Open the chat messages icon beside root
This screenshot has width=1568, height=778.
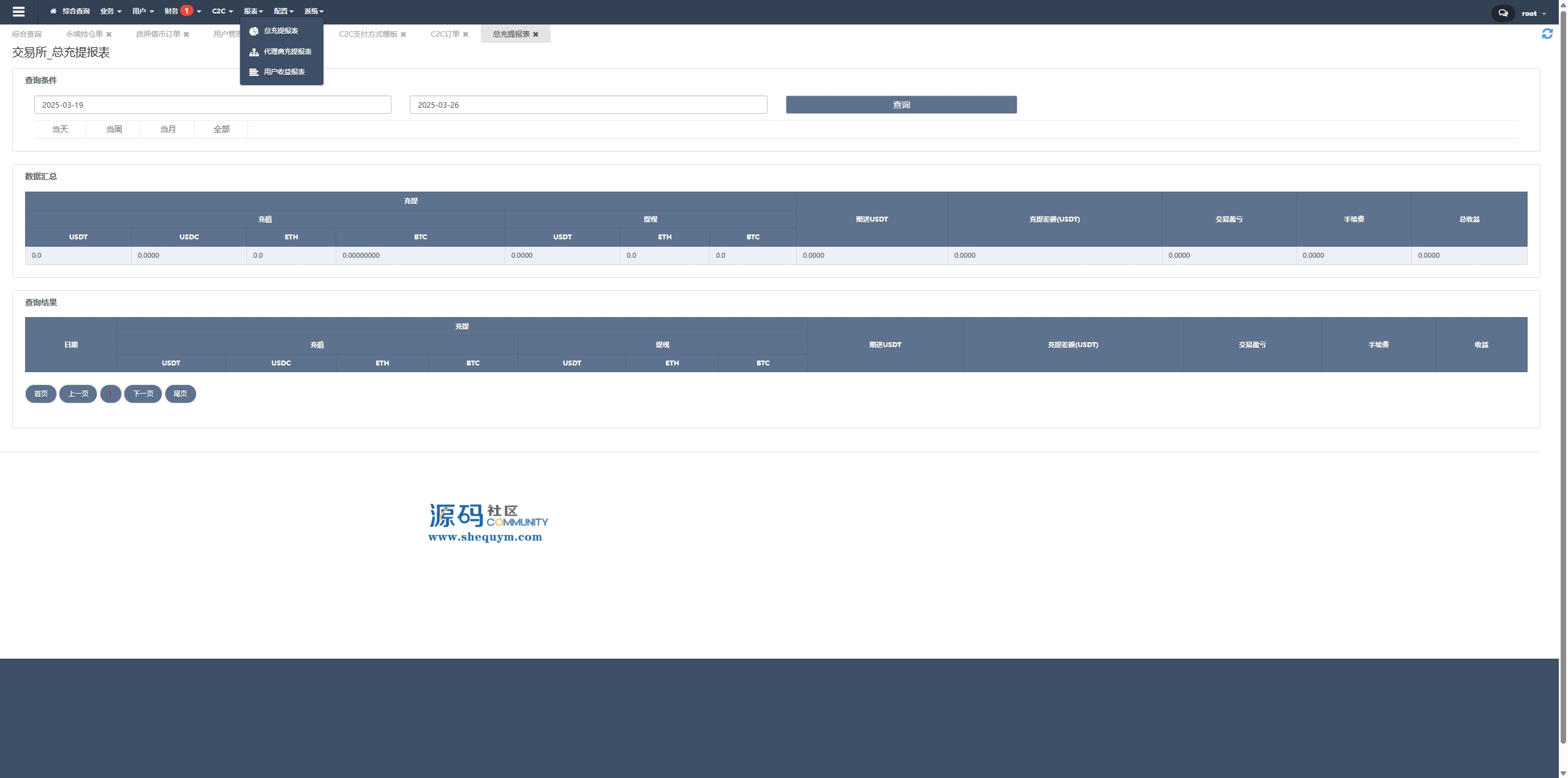[x=1502, y=13]
